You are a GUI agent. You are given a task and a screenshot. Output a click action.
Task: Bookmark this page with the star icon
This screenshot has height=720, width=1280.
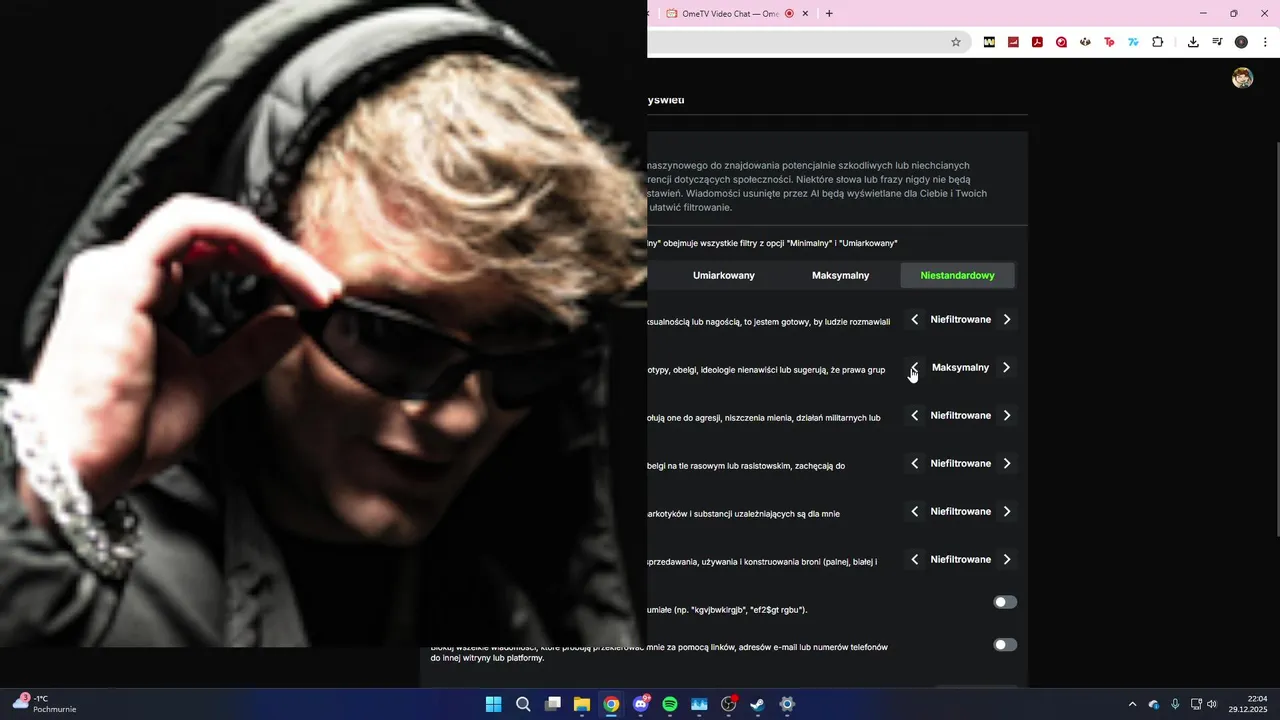(956, 42)
